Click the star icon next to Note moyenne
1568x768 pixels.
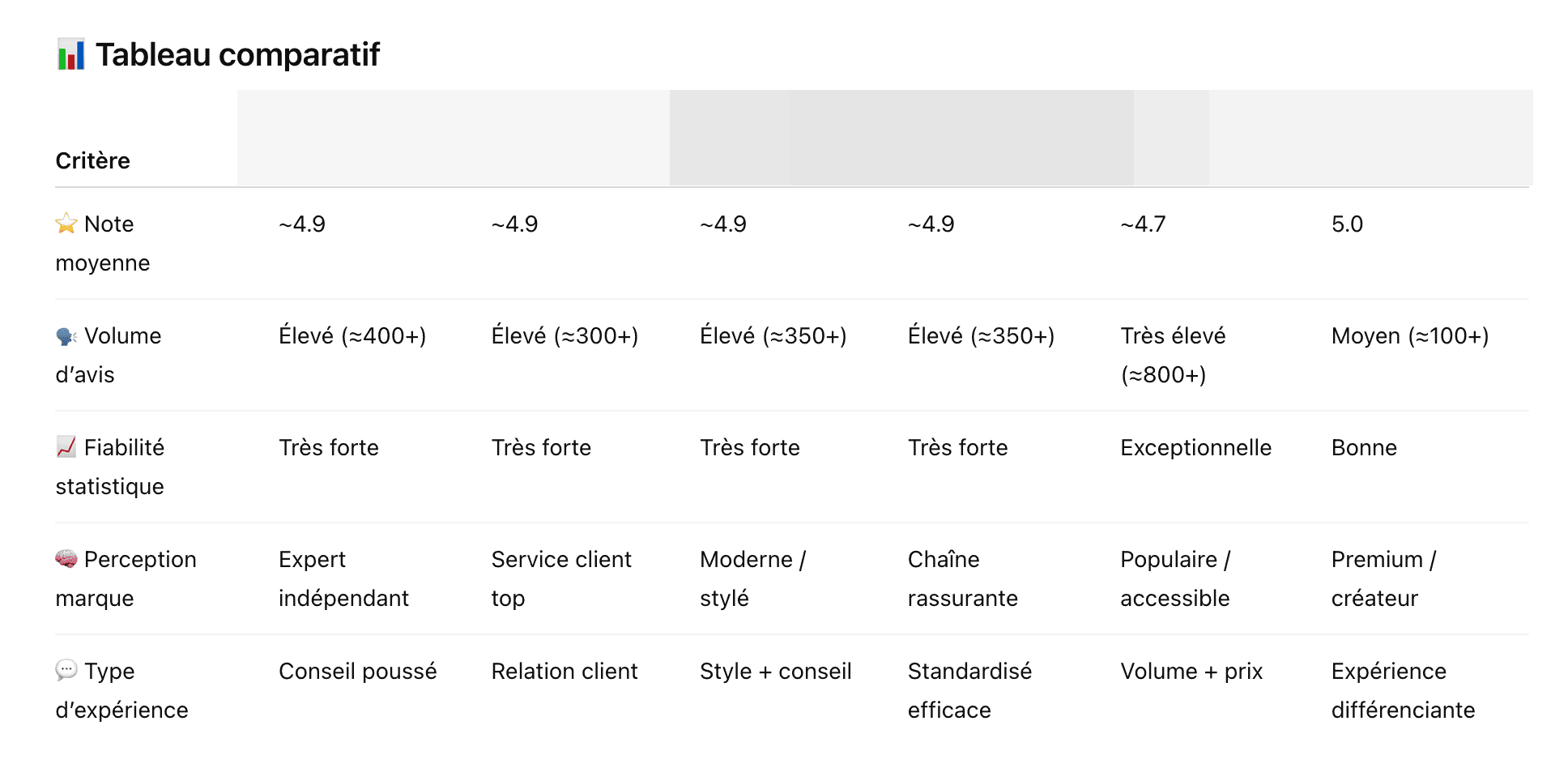click(66, 224)
